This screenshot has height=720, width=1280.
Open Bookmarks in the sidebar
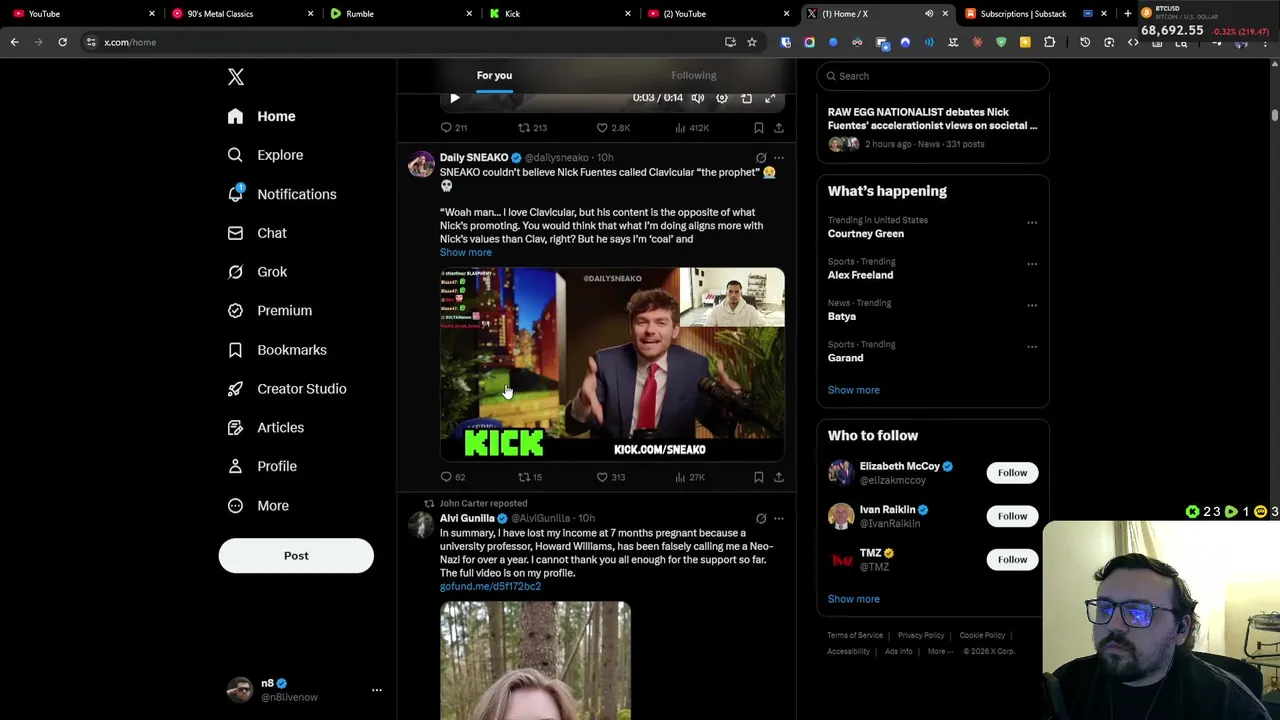276,350
